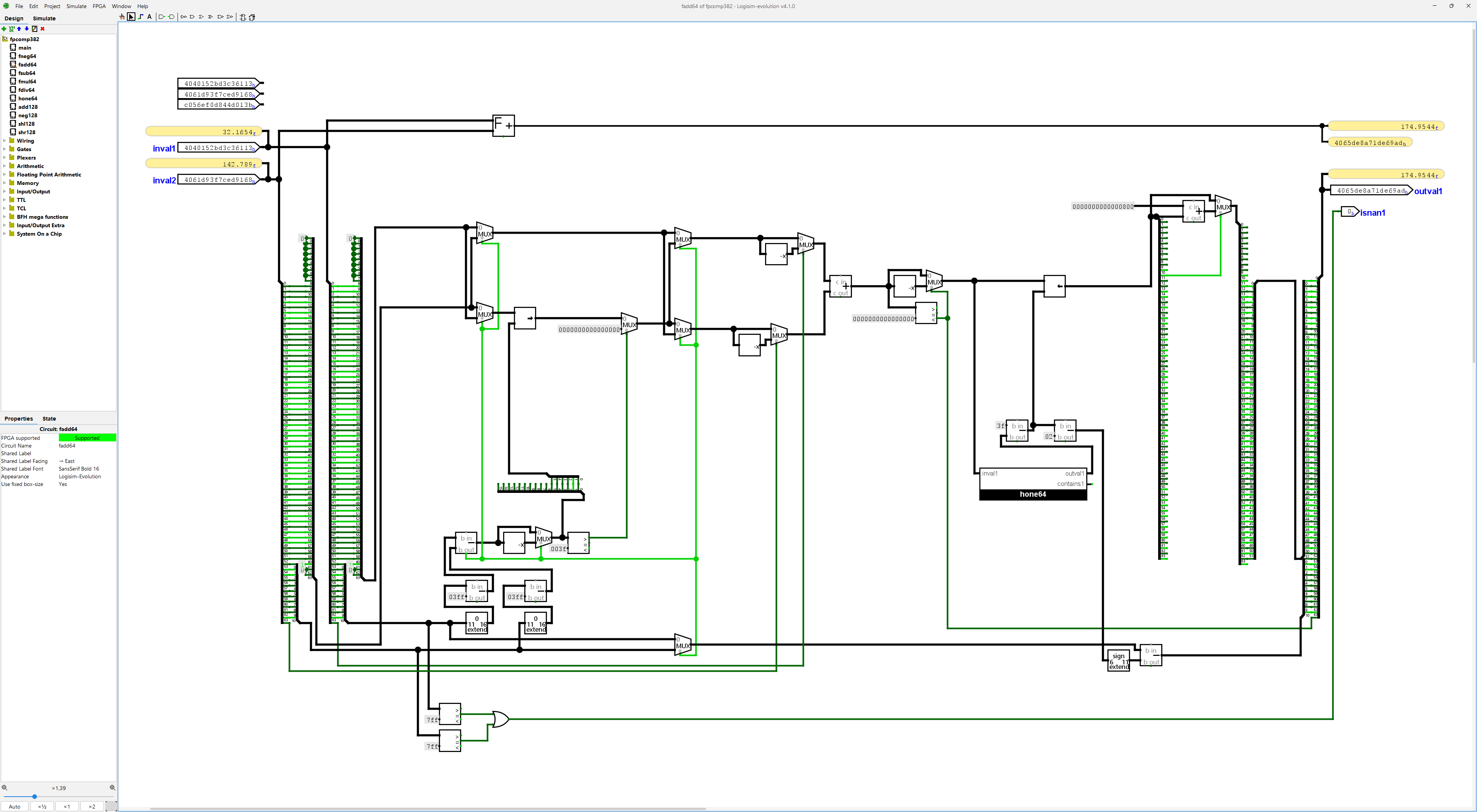
Task: Click the inval1 input pin value
Action: [218, 148]
